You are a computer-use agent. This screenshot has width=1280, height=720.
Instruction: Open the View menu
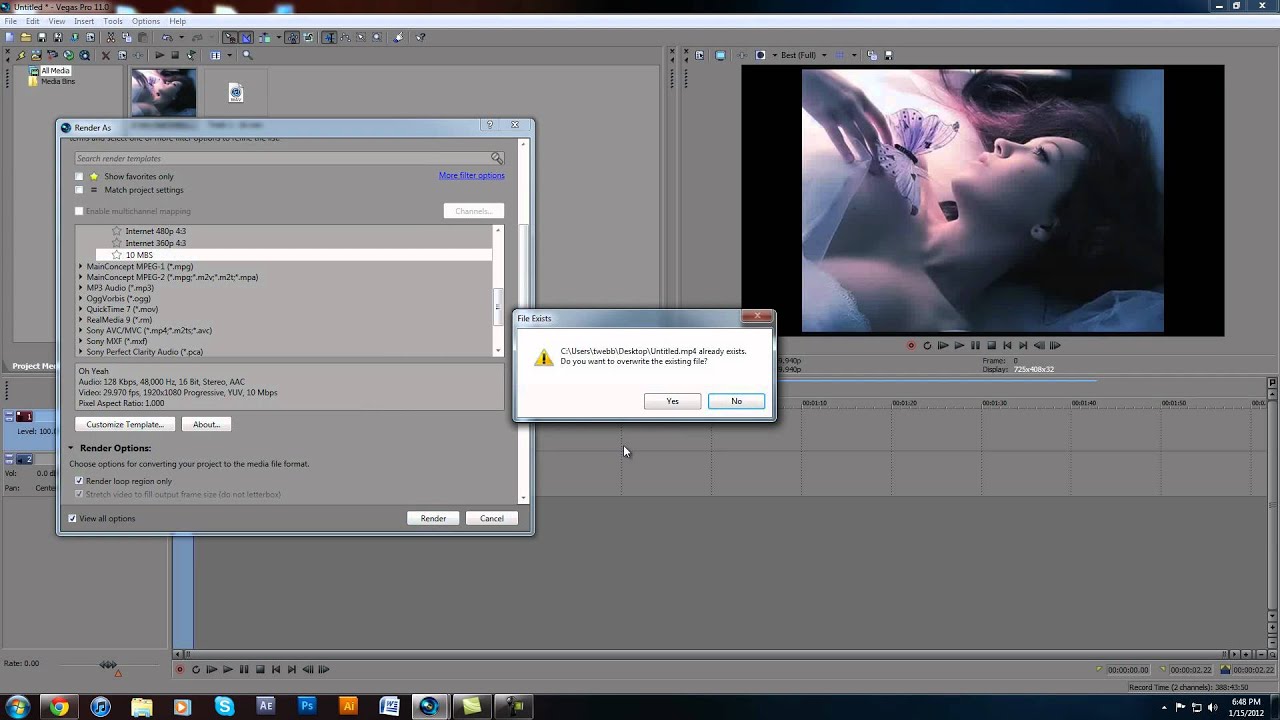57,21
